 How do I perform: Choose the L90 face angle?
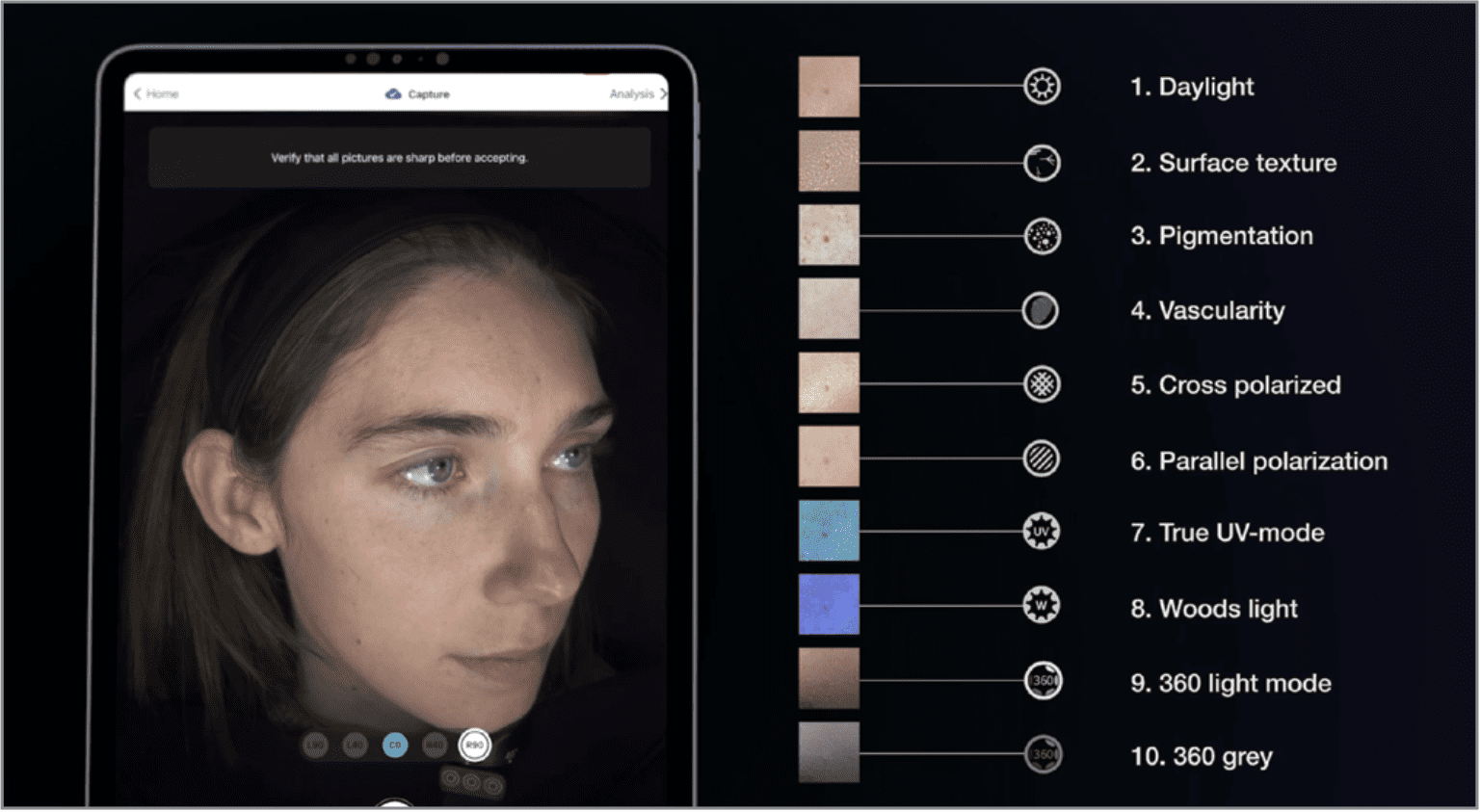tap(315, 746)
